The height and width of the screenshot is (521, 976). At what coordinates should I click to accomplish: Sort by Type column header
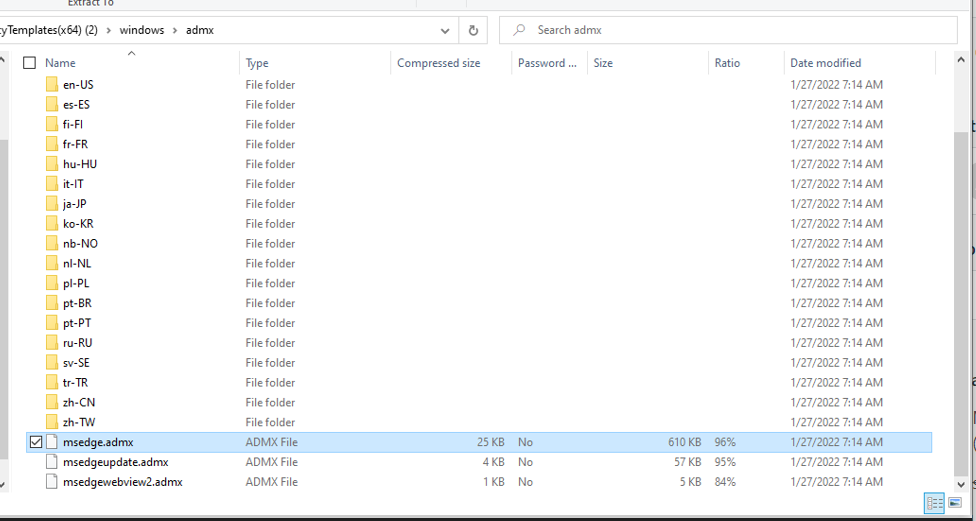click(x=257, y=63)
